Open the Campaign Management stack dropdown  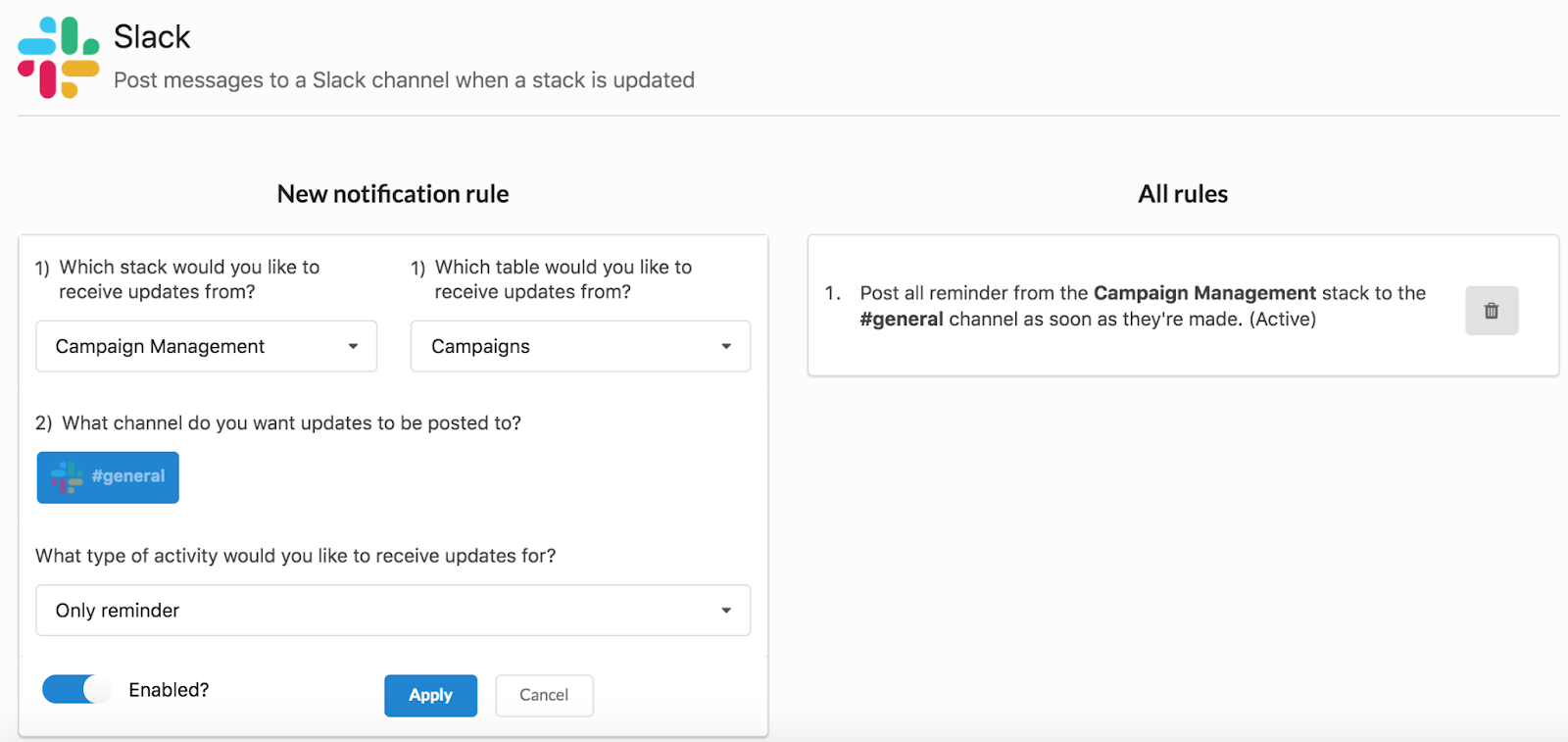click(x=206, y=346)
